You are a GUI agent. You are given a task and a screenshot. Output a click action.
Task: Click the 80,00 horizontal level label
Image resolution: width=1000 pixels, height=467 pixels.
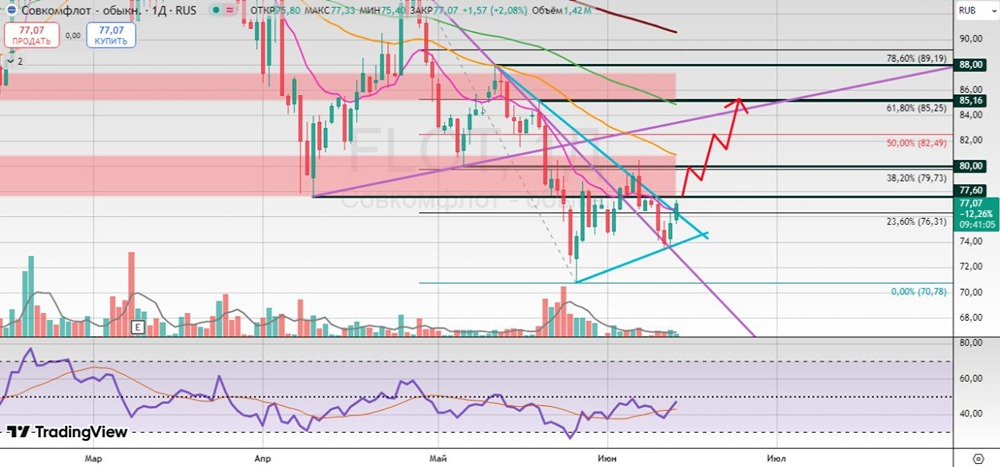(968, 166)
